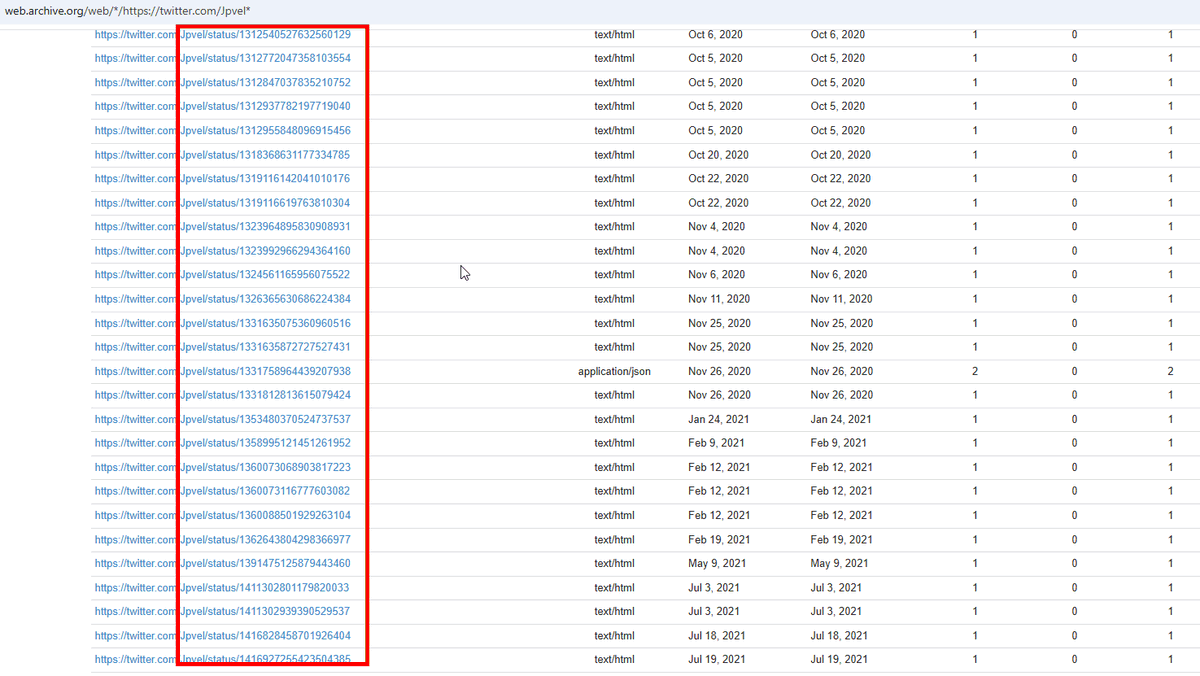Open archived link Jpvel/status/1312847037835210752
1200x676 pixels.
point(223,82)
